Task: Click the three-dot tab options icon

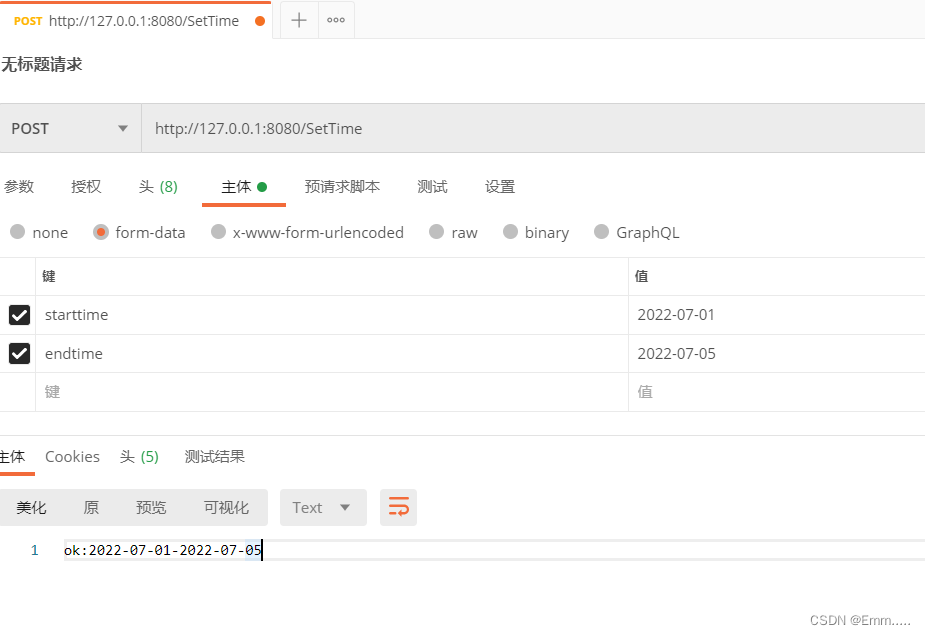Action: click(335, 19)
